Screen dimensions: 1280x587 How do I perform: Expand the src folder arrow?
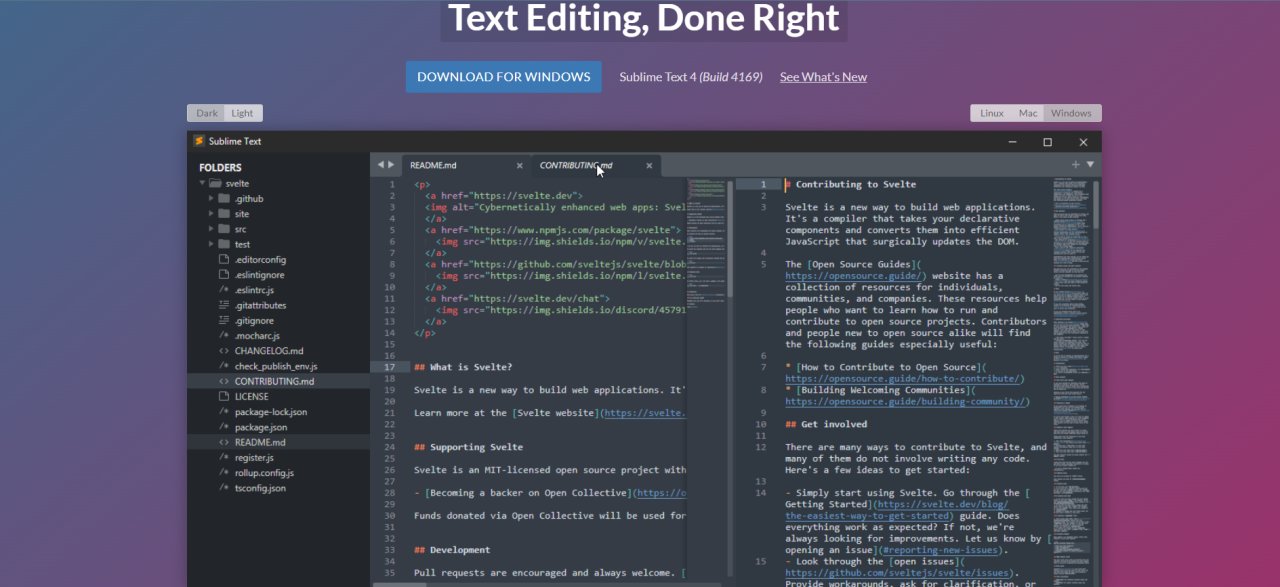(x=211, y=229)
